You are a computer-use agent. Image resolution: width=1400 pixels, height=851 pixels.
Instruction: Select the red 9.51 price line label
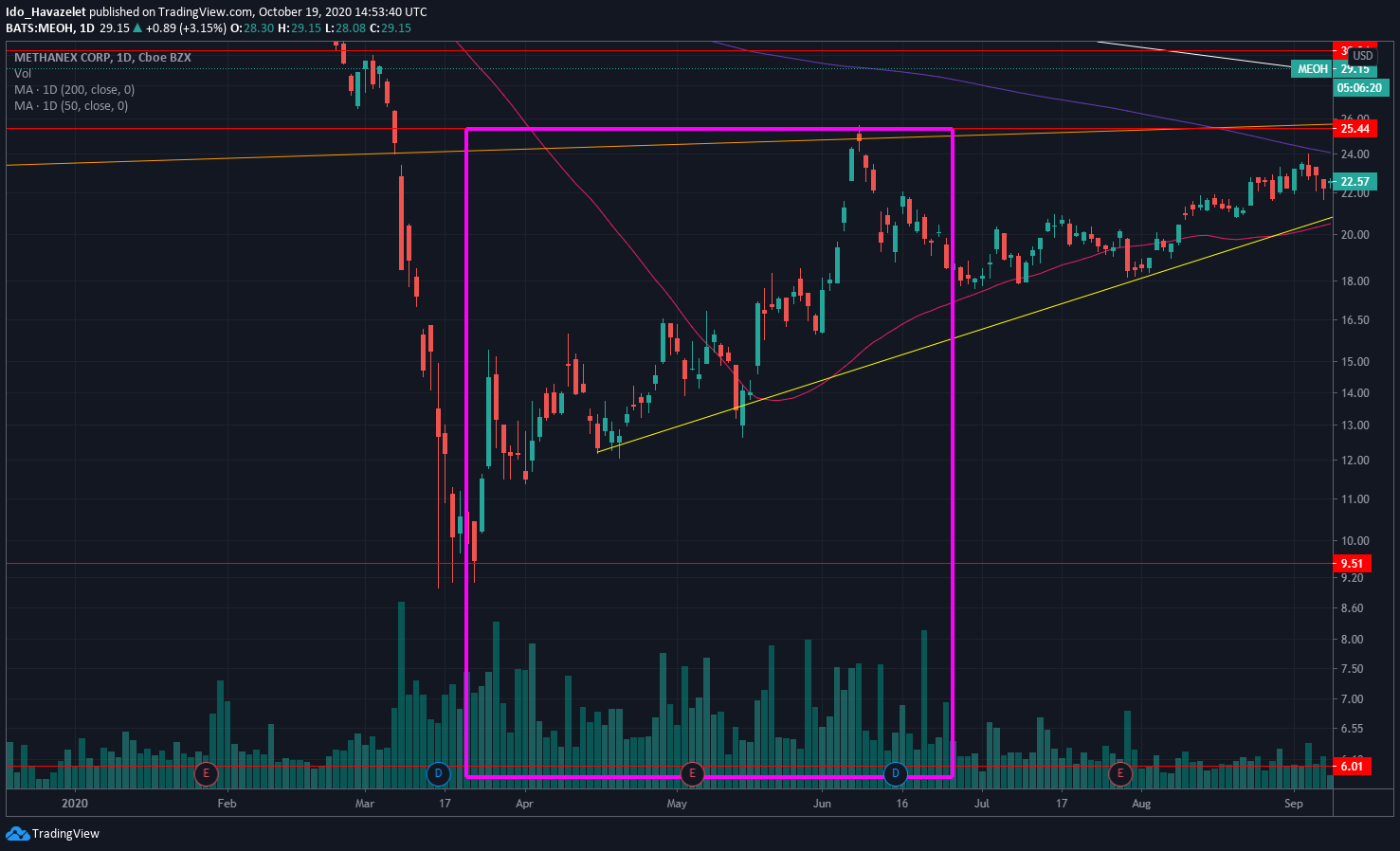[1352, 564]
